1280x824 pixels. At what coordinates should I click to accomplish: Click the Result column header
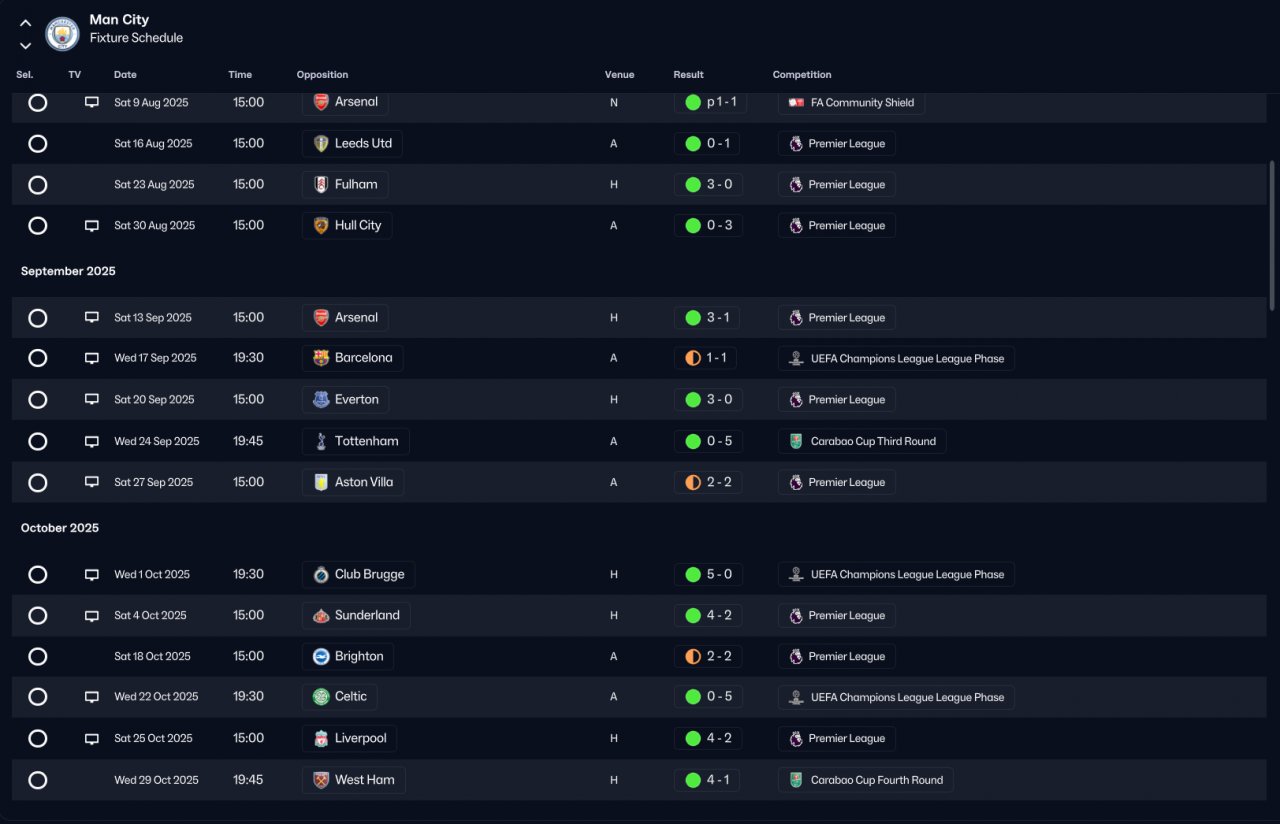[688, 75]
